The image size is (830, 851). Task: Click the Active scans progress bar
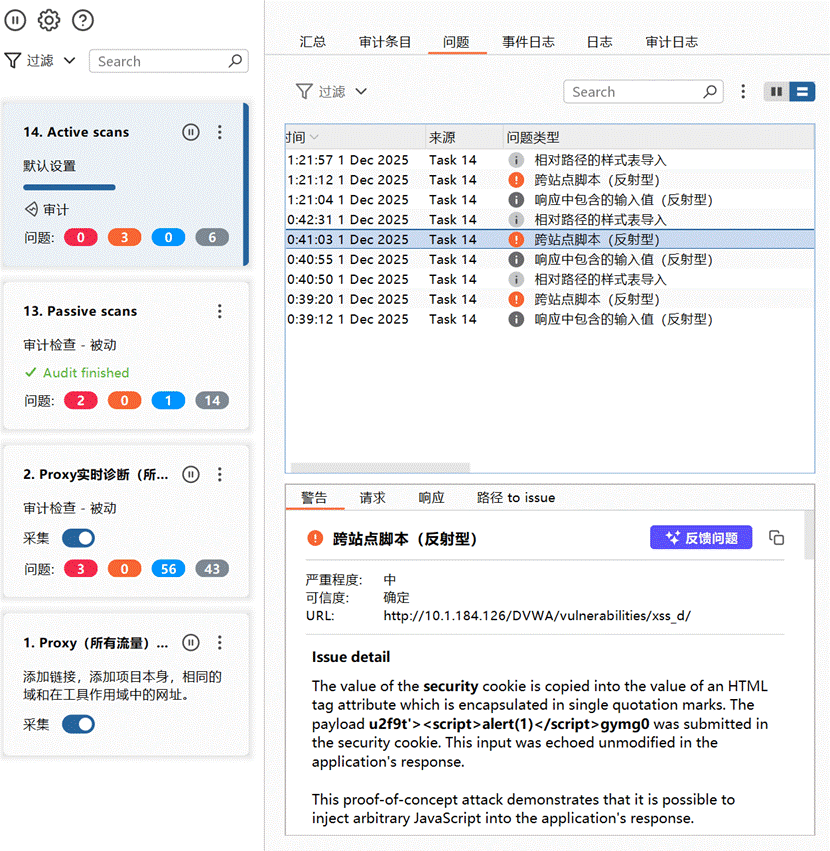[x=69, y=187]
